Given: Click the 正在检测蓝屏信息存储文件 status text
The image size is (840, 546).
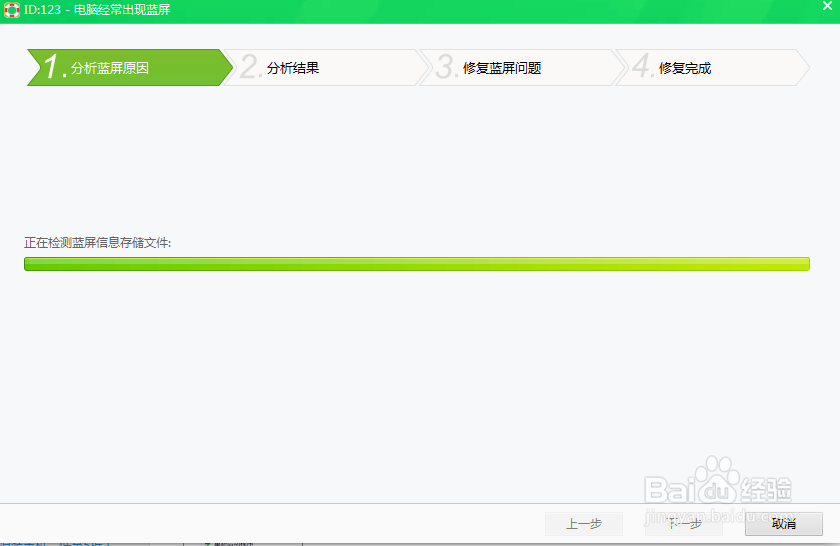Looking at the screenshot, I should point(98,243).
